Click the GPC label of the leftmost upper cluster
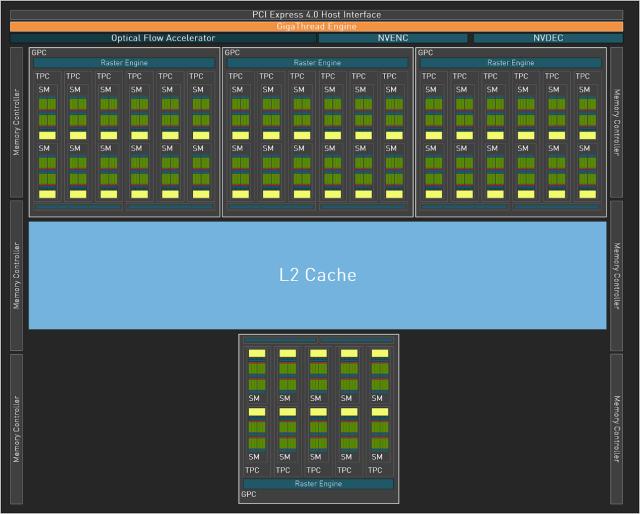The image size is (640, 514). 37,52
